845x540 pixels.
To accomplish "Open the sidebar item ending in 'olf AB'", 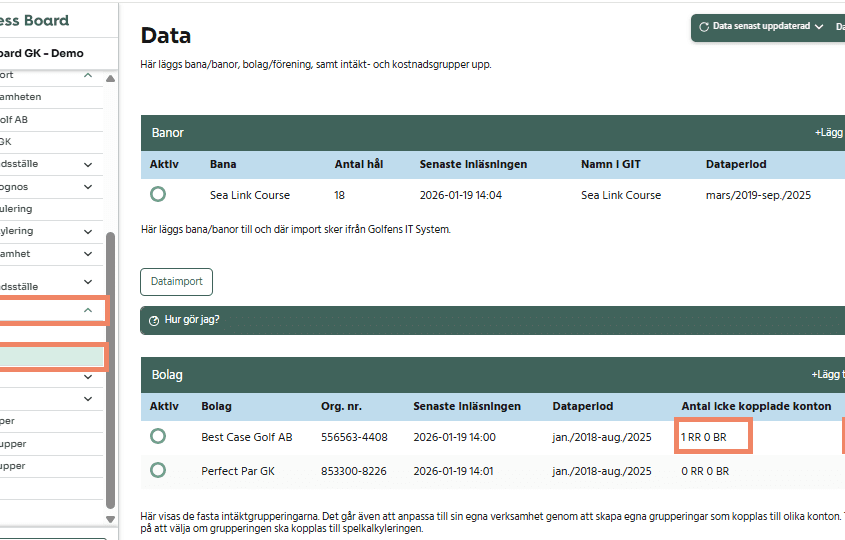I will coord(40,119).
